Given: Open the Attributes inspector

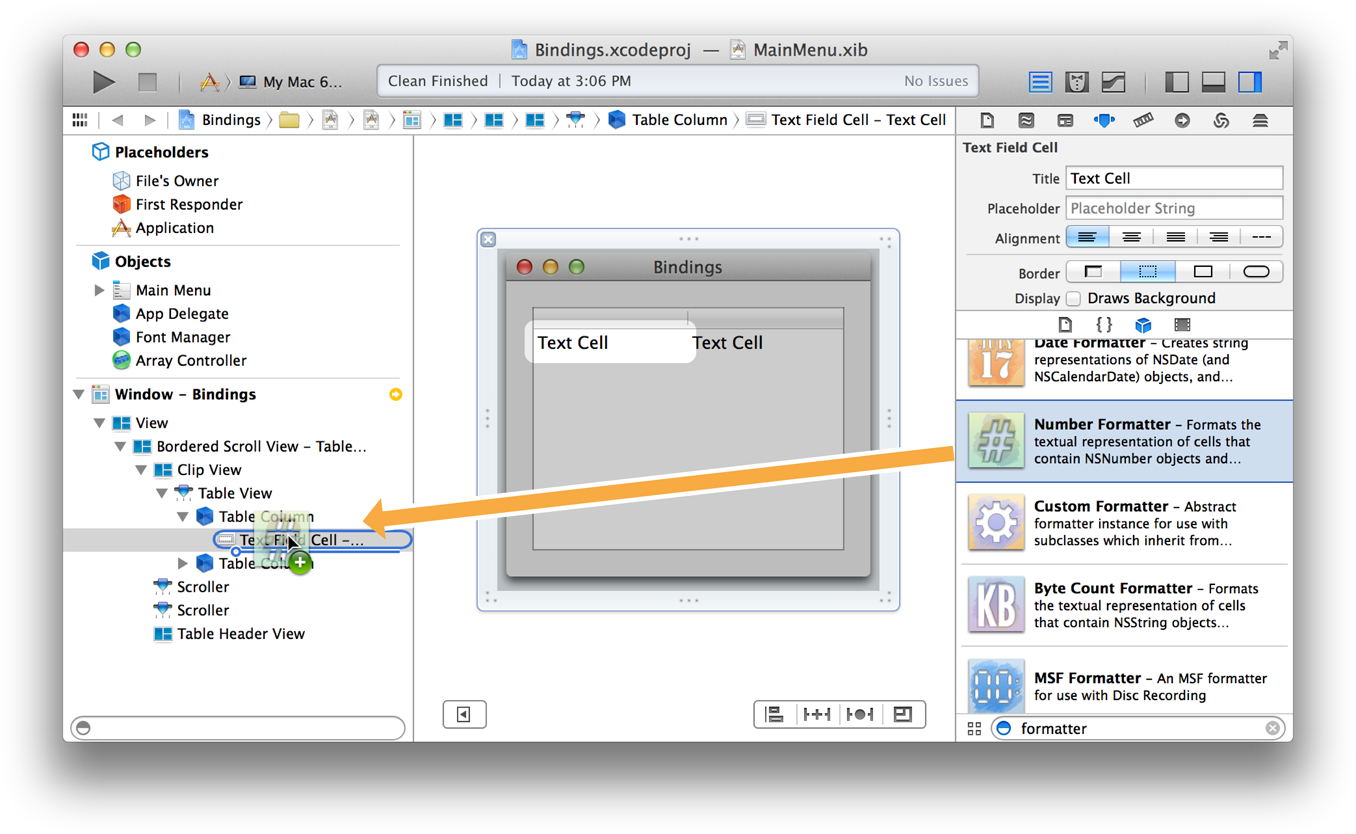Looking at the screenshot, I should click(x=1104, y=120).
